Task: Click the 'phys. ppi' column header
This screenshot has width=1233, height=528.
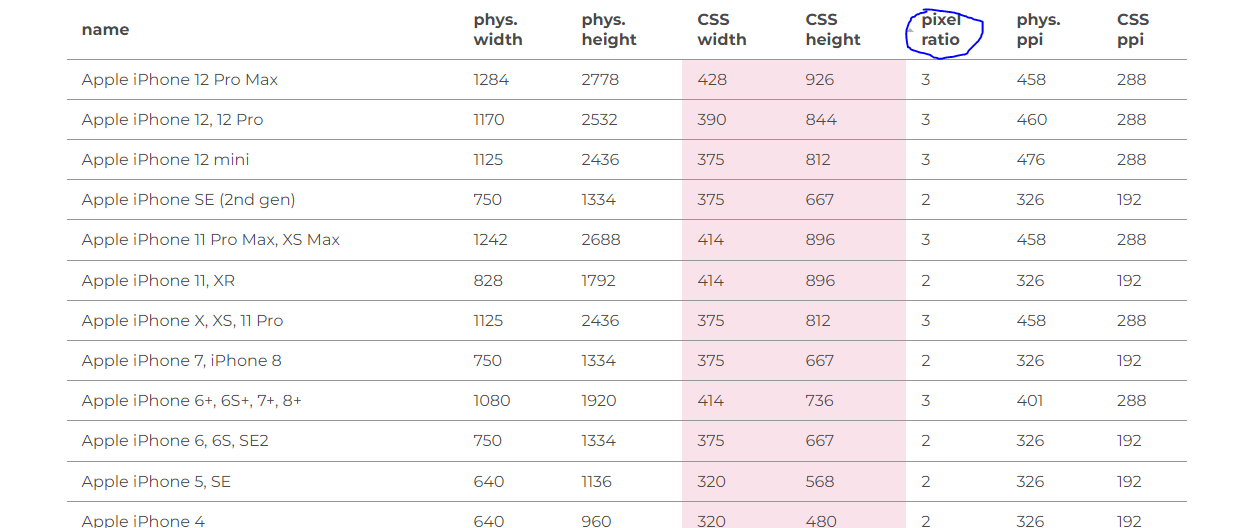Action: click(x=1038, y=30)
